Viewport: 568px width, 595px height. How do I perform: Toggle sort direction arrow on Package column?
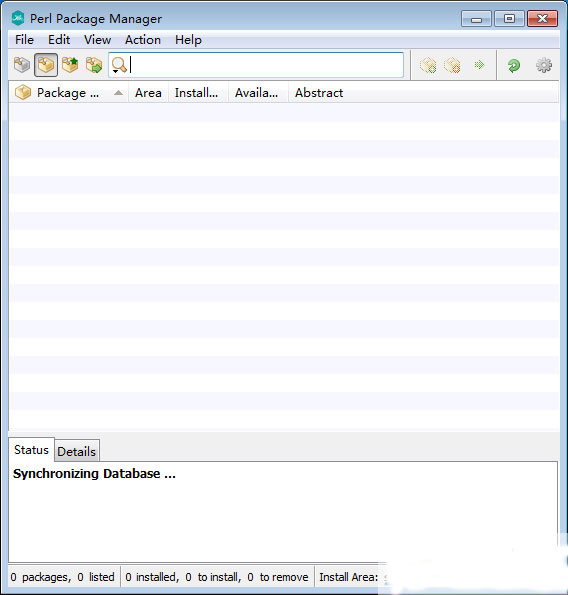click(x=118, y=93)
